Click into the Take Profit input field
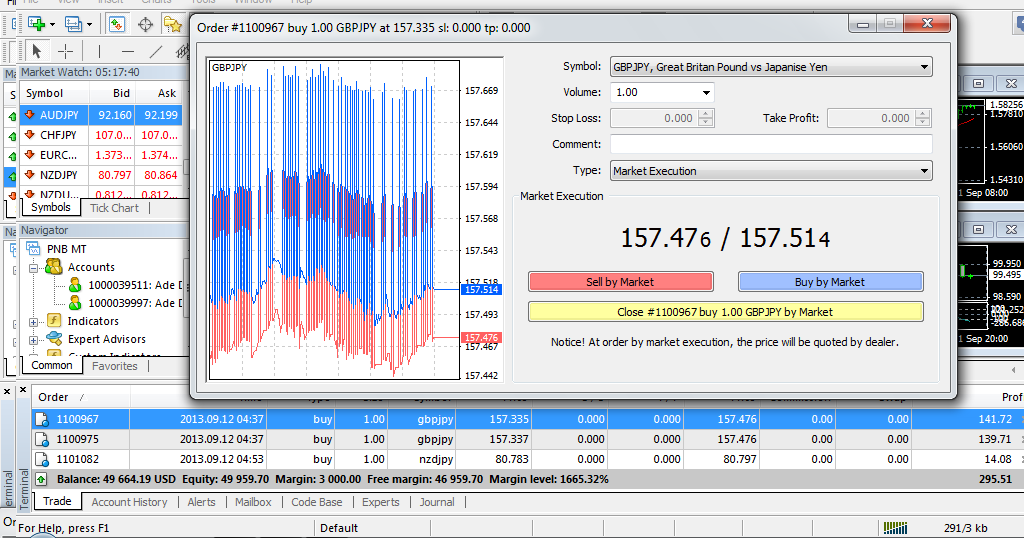The height and width of the screenshot is (538, 1024). [871, 118]
